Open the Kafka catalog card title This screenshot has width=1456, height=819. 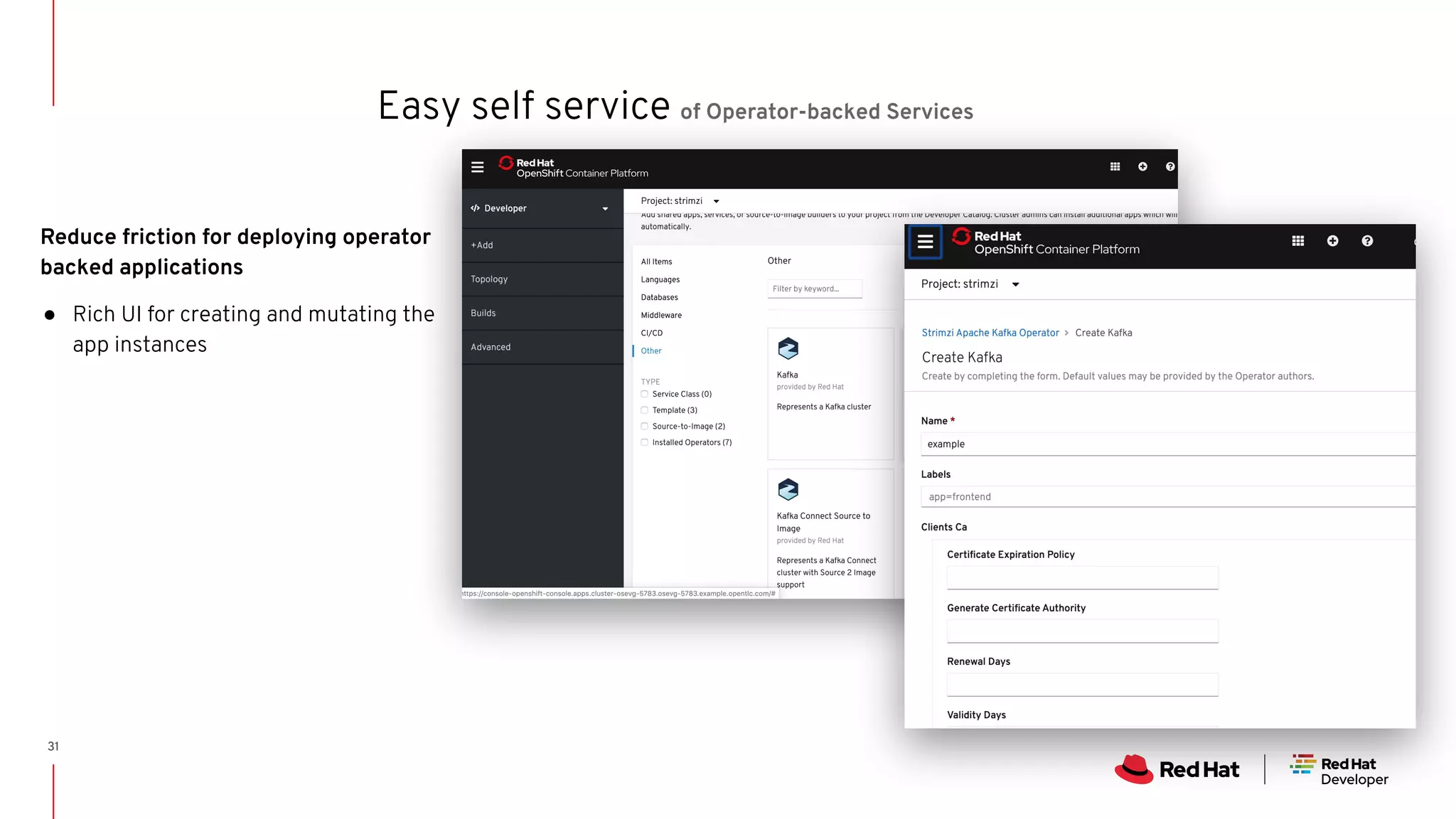pos(787,375)
